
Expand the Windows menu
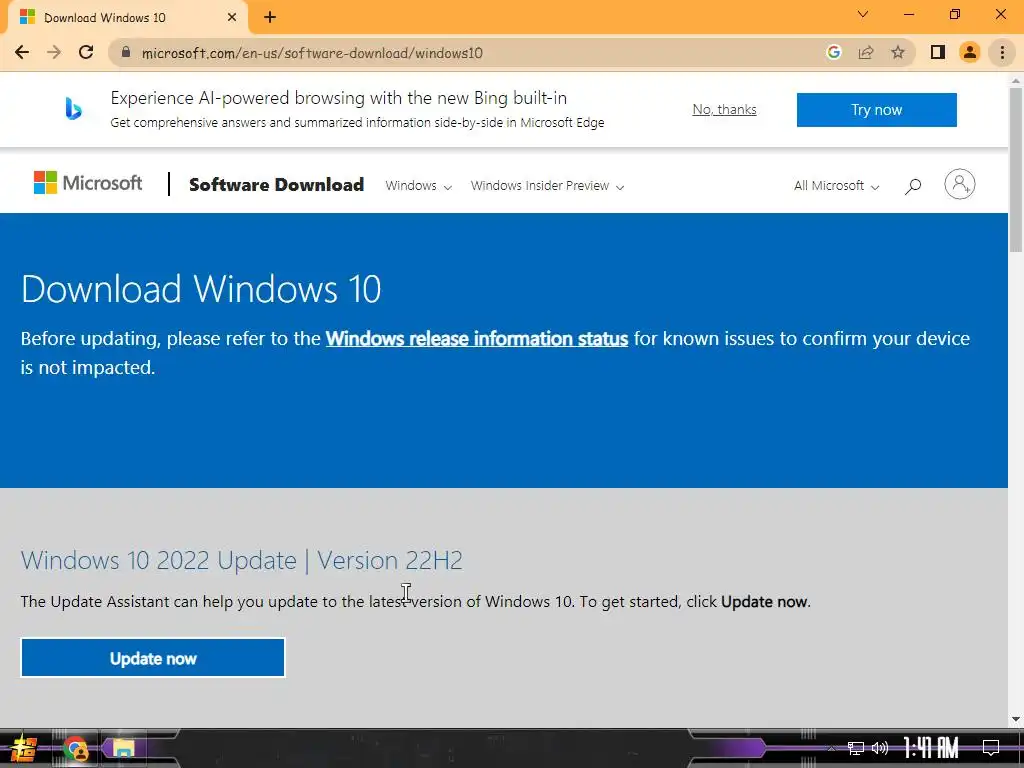418,185
